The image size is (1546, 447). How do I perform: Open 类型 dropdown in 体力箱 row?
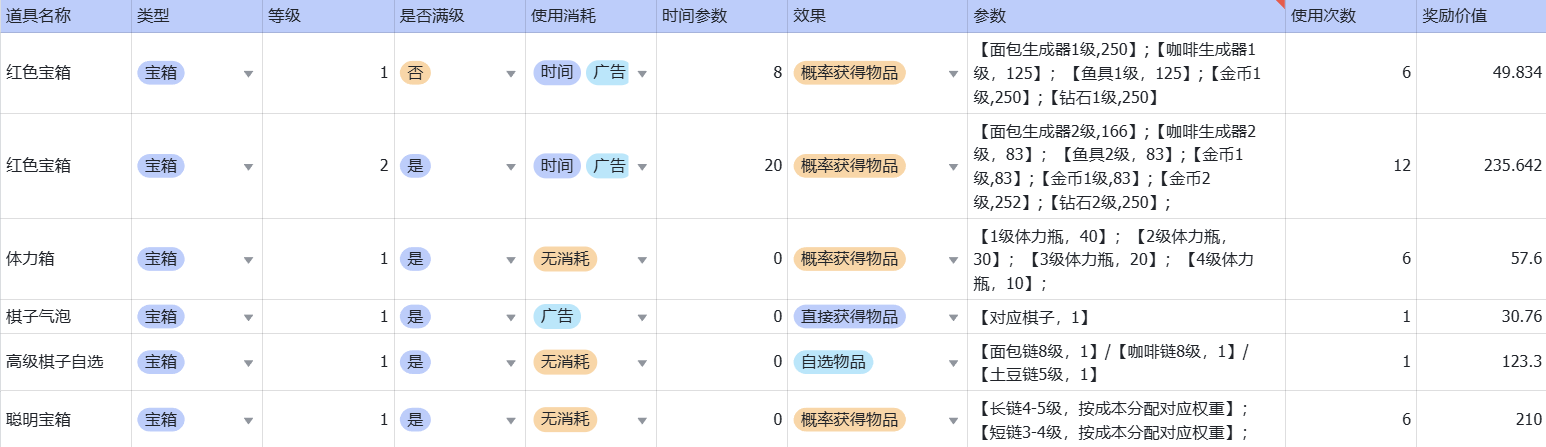coord(248,259)
